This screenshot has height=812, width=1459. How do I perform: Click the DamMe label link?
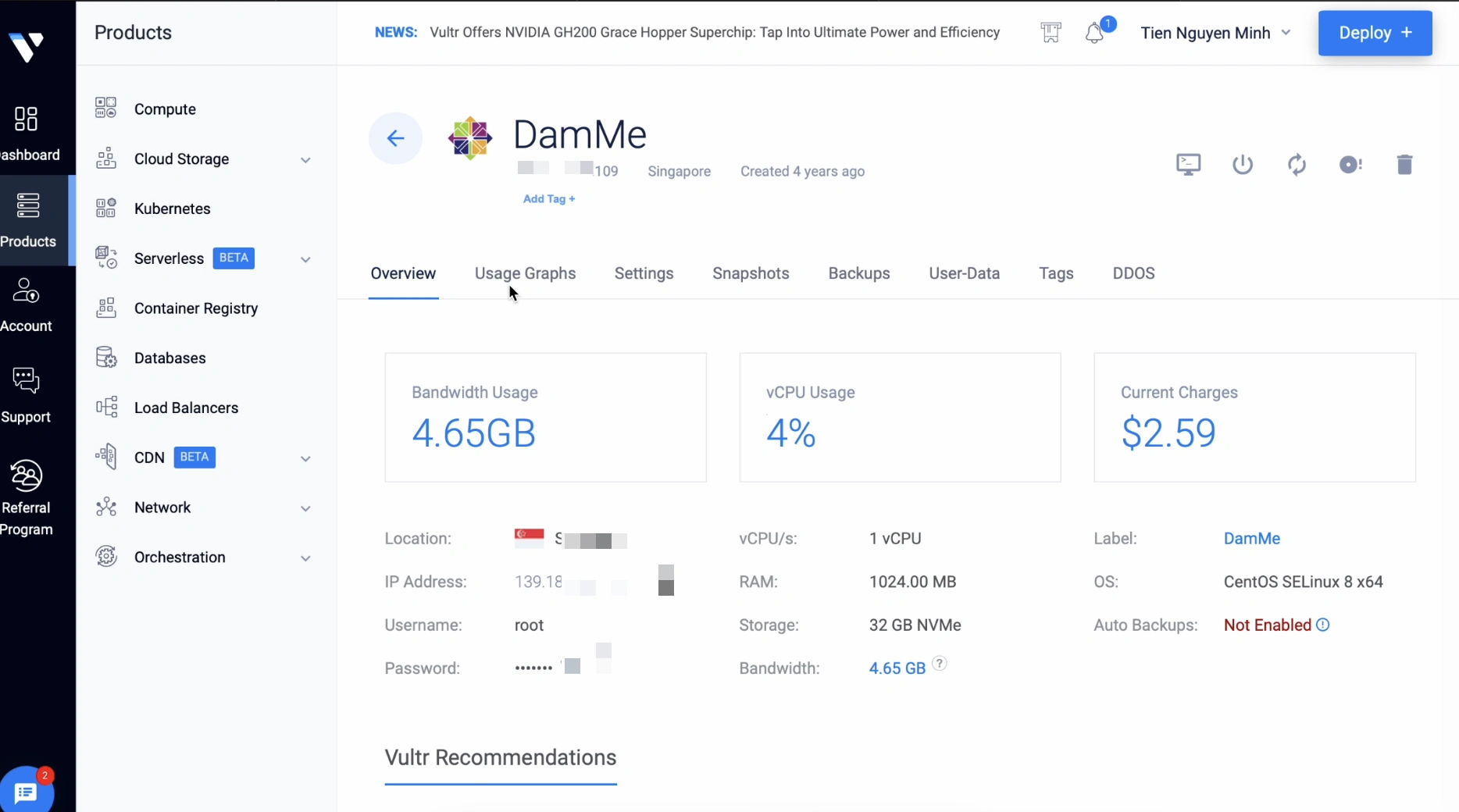pyautogui.click(x=1252, y=539)
